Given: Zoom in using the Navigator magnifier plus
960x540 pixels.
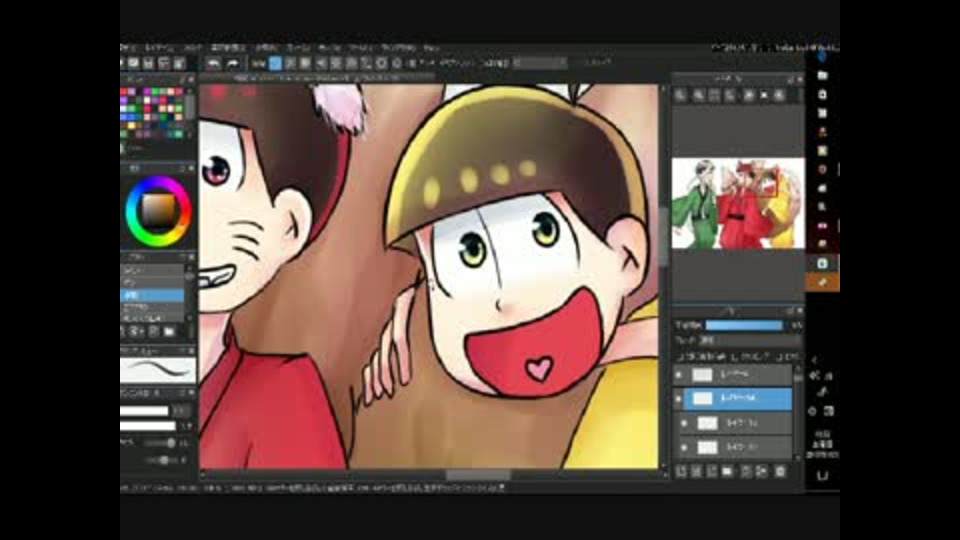Looking at the screenshot, I should click(x=681, y=95).
